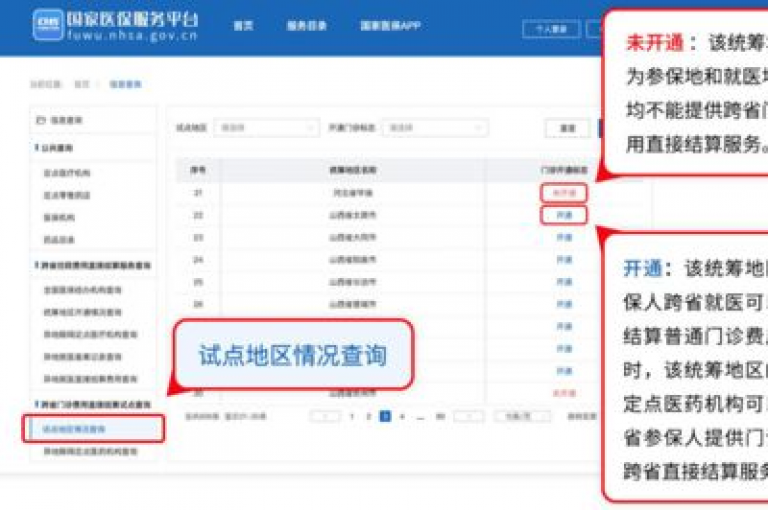Go to page 1 in pagination
Viewport: 768px width, 510px height.
point(352,416)
